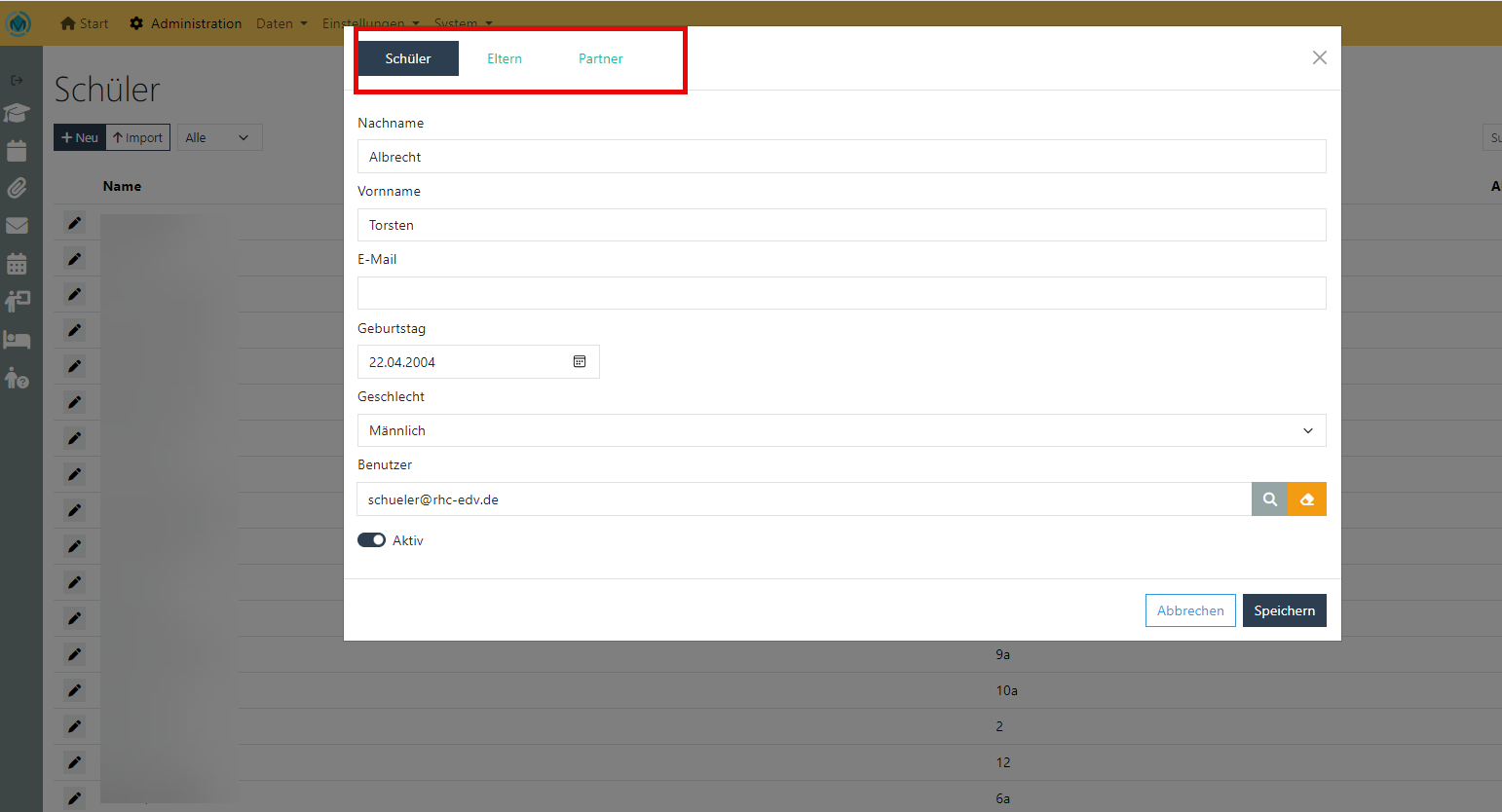The image size is (1502, 812).
Task: Click the Name column header
Action: pos(122,186)
